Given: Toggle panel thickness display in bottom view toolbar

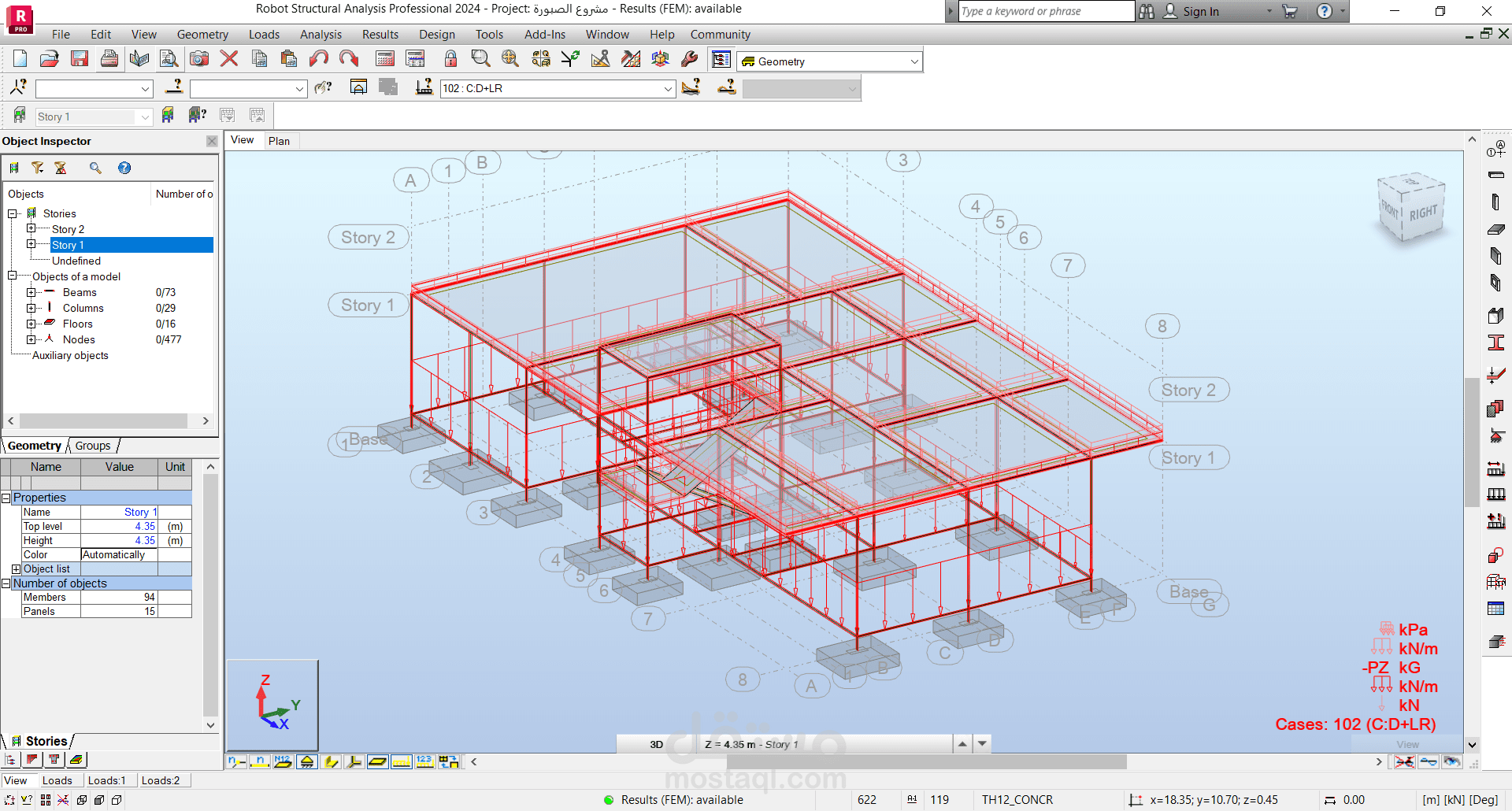Looking at the screenshot, I should 378,761.
